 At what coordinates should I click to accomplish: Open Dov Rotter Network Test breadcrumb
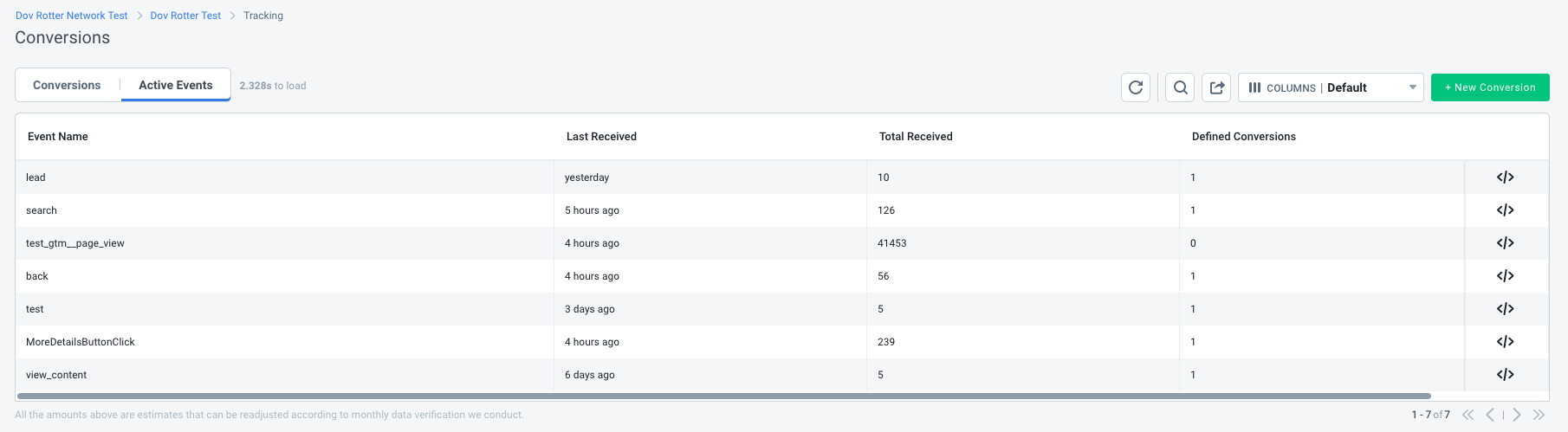[x=72, y=16]
